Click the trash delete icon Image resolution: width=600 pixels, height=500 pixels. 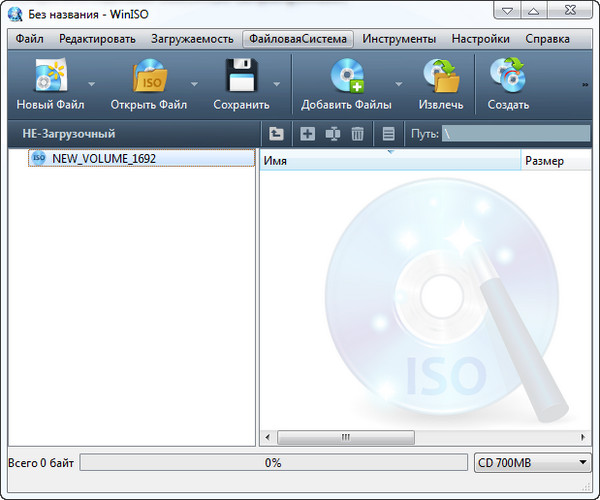click(357, 134)
